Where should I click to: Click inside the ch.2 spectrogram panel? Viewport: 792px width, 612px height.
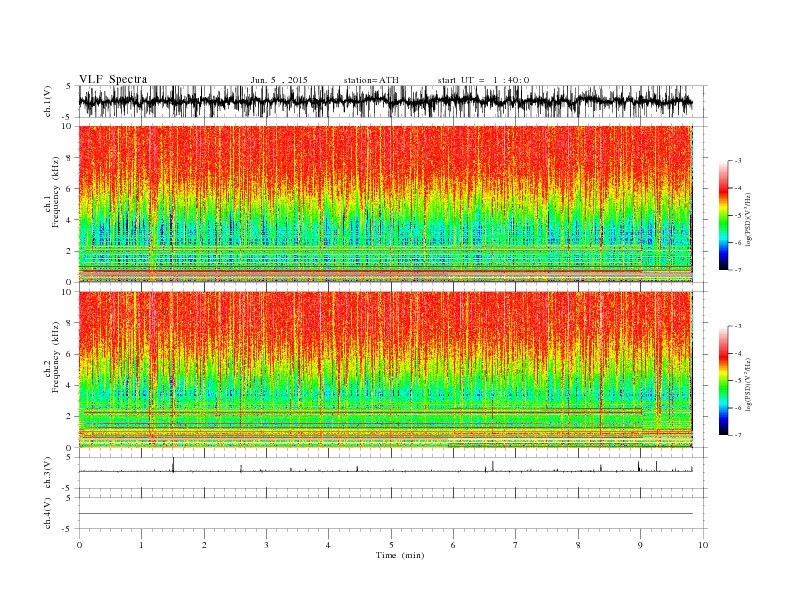tap(385, 370)
